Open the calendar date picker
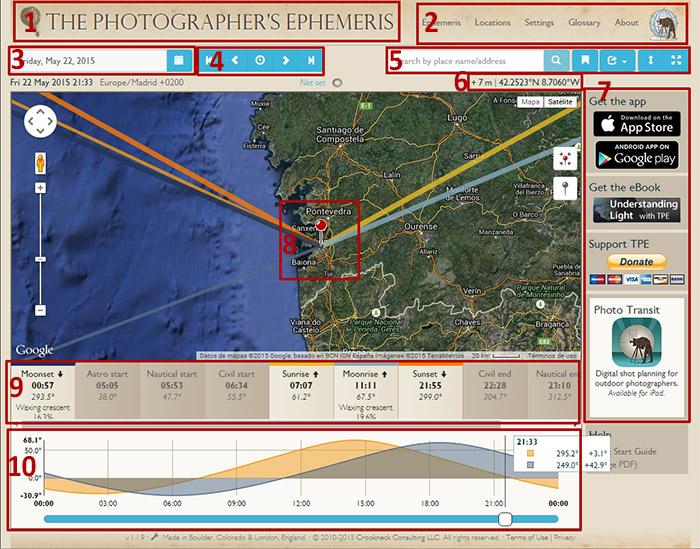The height and width of the screenshot is (549, 700). (178, 60)
